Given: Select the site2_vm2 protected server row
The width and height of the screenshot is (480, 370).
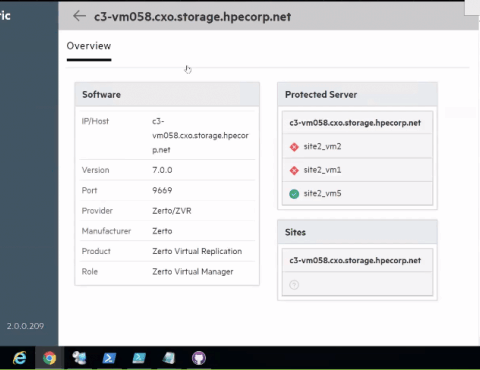Looking at the screenshot, I should tap(357, 146).
